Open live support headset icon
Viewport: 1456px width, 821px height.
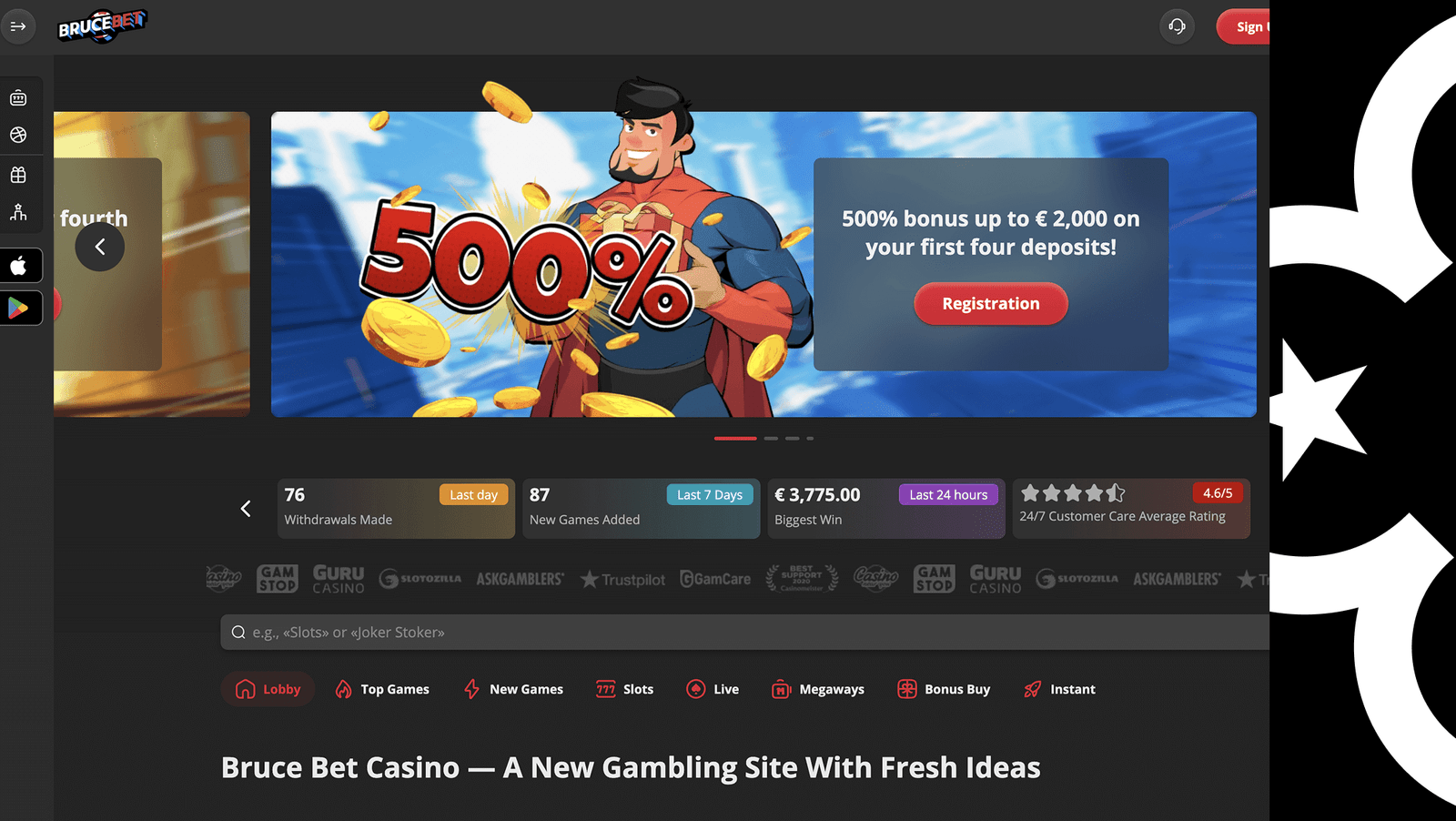point(1177,26)
